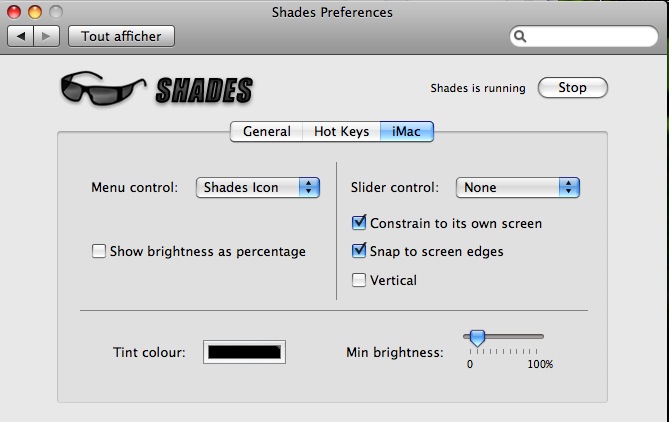Go back with the left arrow button
This screenshot has width=669, height=422.
coord(22,36)
